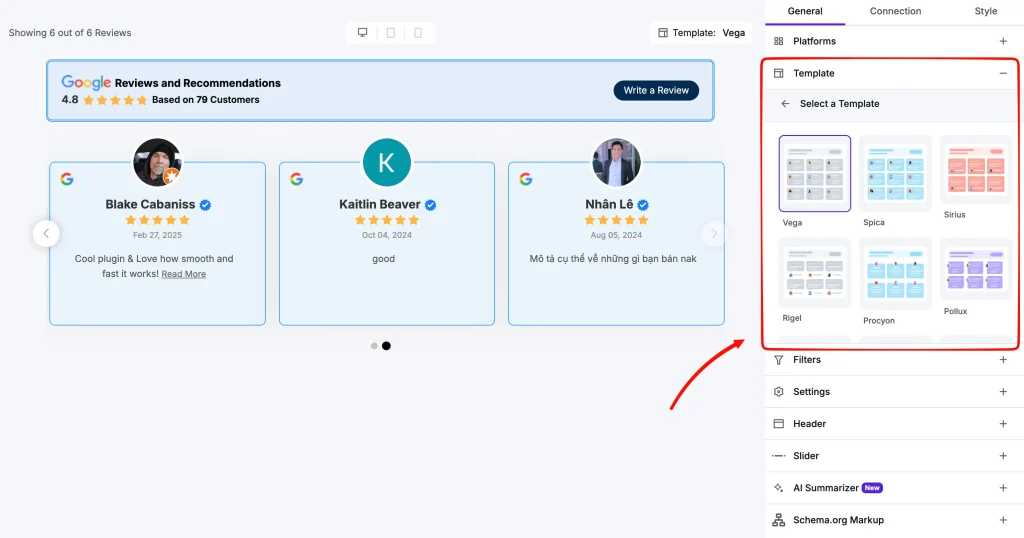This screenshot has width=1024, height=538.
Task: Expand the Settings section
Action: (x=1003, y=392)
